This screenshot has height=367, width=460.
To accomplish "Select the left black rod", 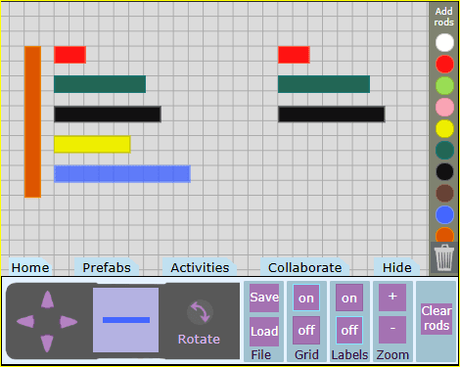I will [107, 114].
